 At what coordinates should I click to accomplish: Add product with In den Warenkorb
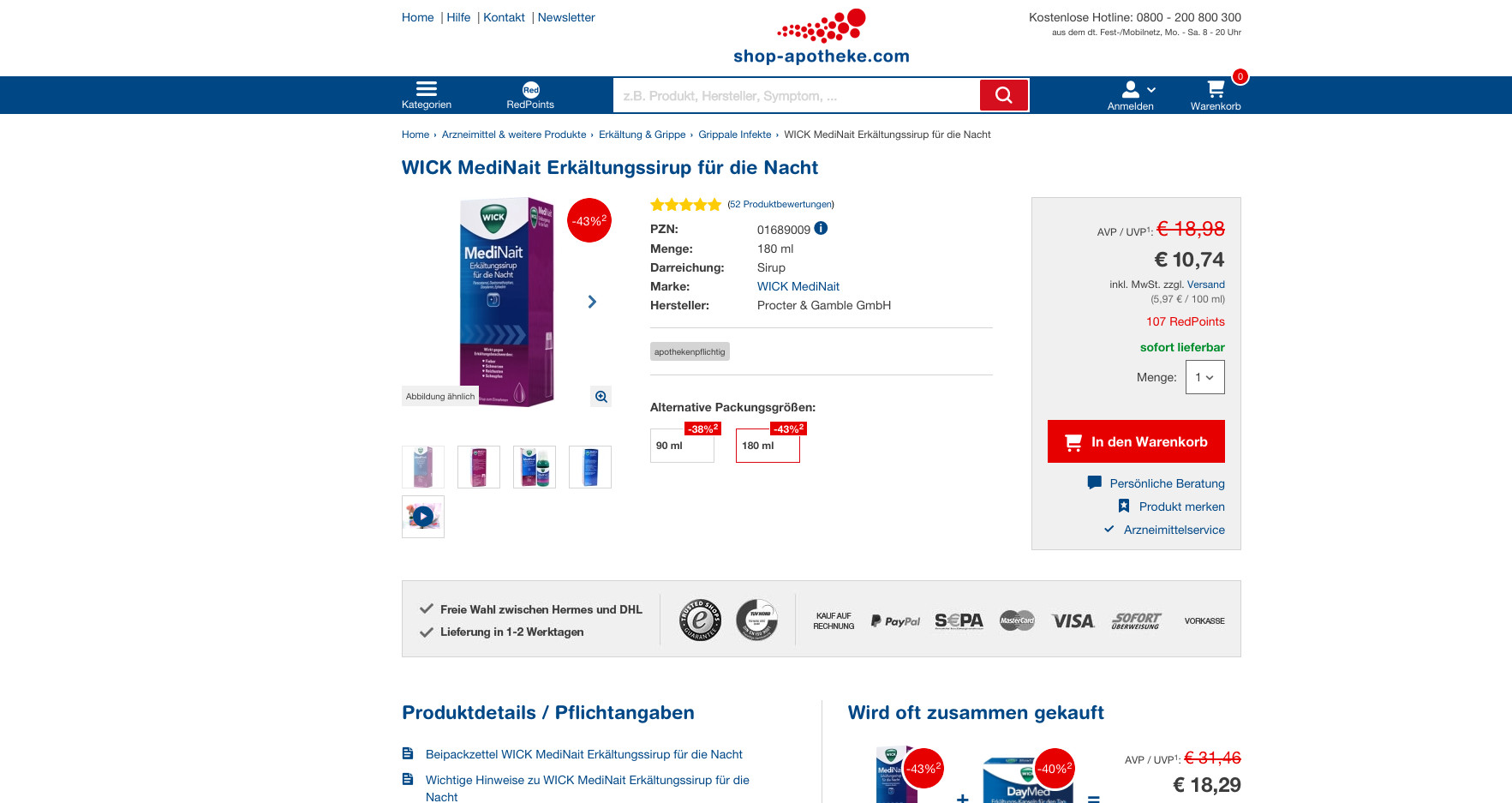click(x=1136, y=441)
